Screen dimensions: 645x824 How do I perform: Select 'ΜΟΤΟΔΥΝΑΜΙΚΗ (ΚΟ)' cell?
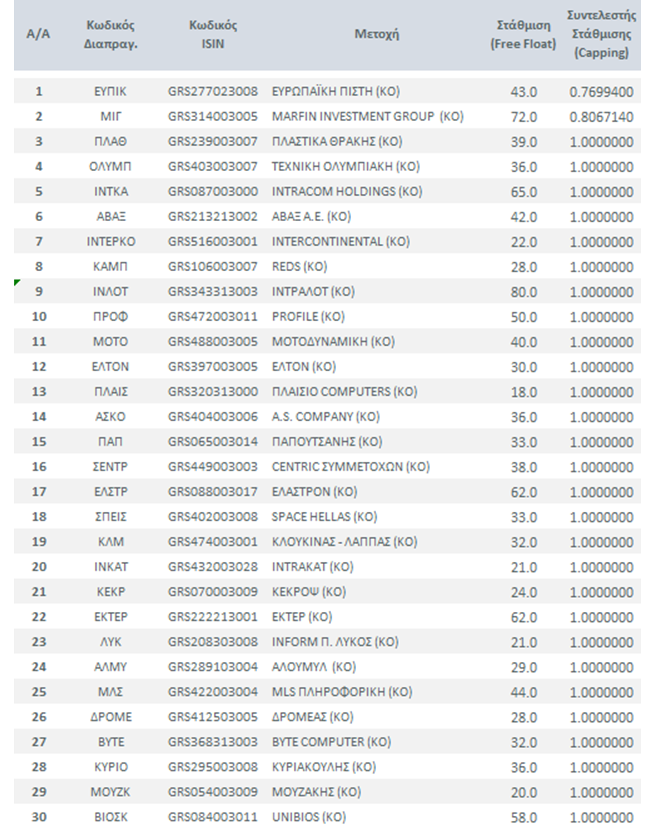(333, 342)
